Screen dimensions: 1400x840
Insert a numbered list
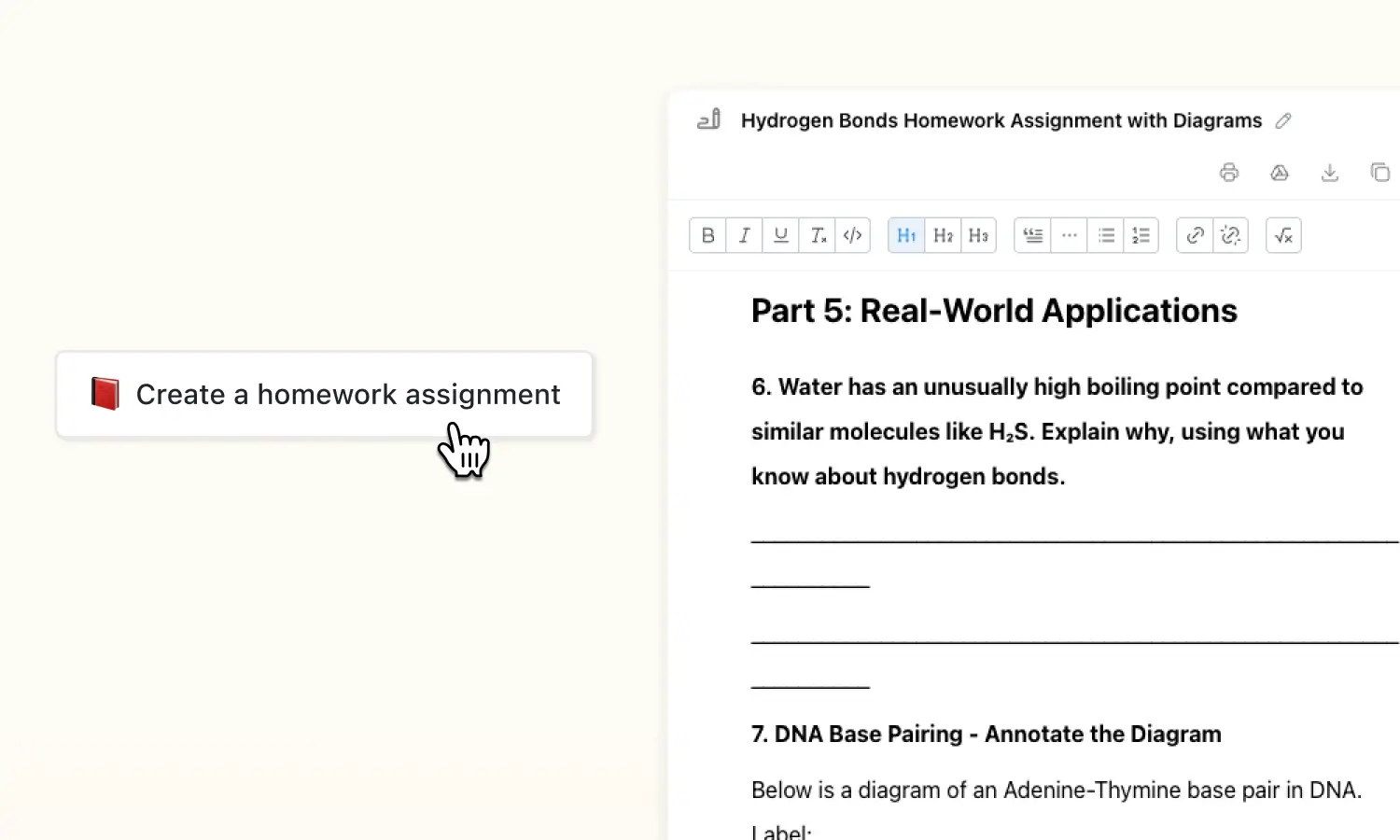(1141, 235)
